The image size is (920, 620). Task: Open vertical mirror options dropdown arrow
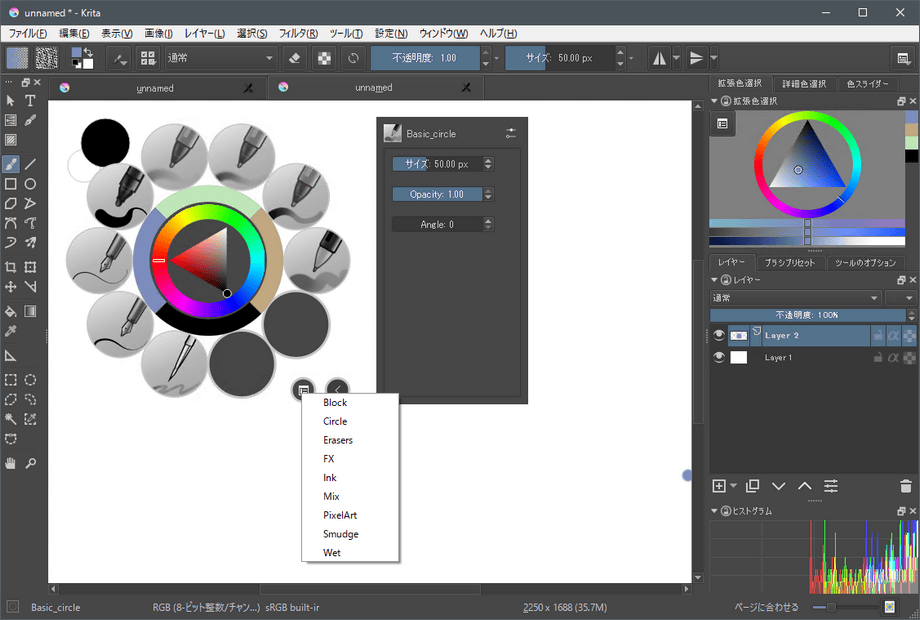tap(713, 58)
